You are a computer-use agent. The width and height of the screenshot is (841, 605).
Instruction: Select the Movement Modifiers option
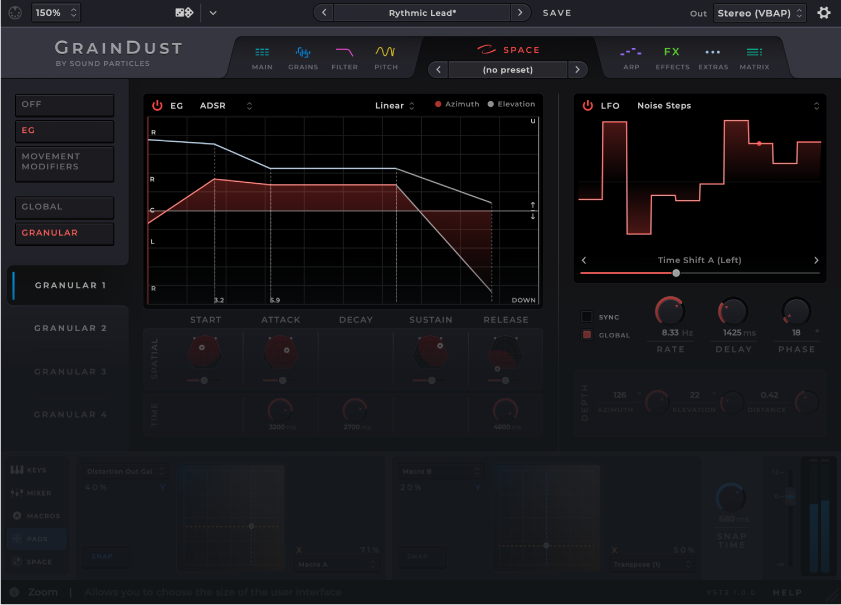pos(65,162)
